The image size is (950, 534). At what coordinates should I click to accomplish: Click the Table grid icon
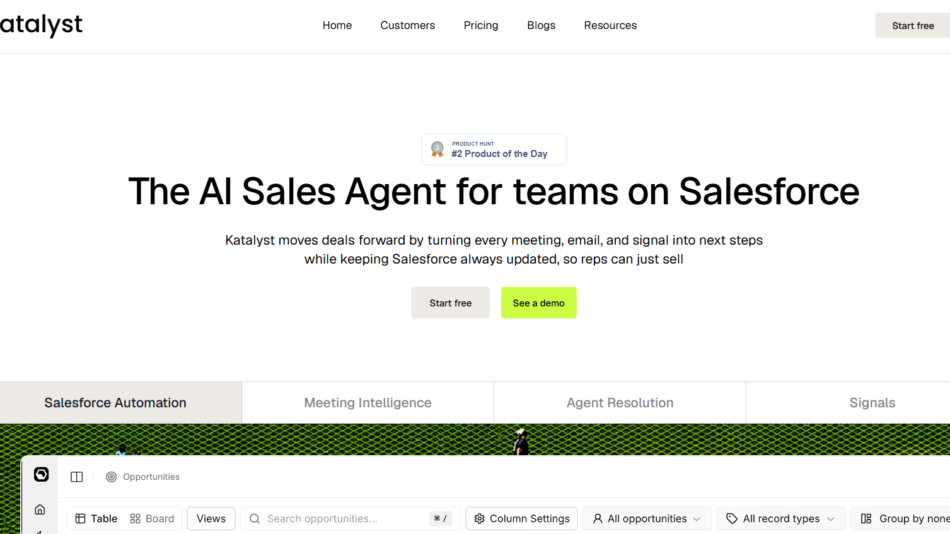click(80, 518)
